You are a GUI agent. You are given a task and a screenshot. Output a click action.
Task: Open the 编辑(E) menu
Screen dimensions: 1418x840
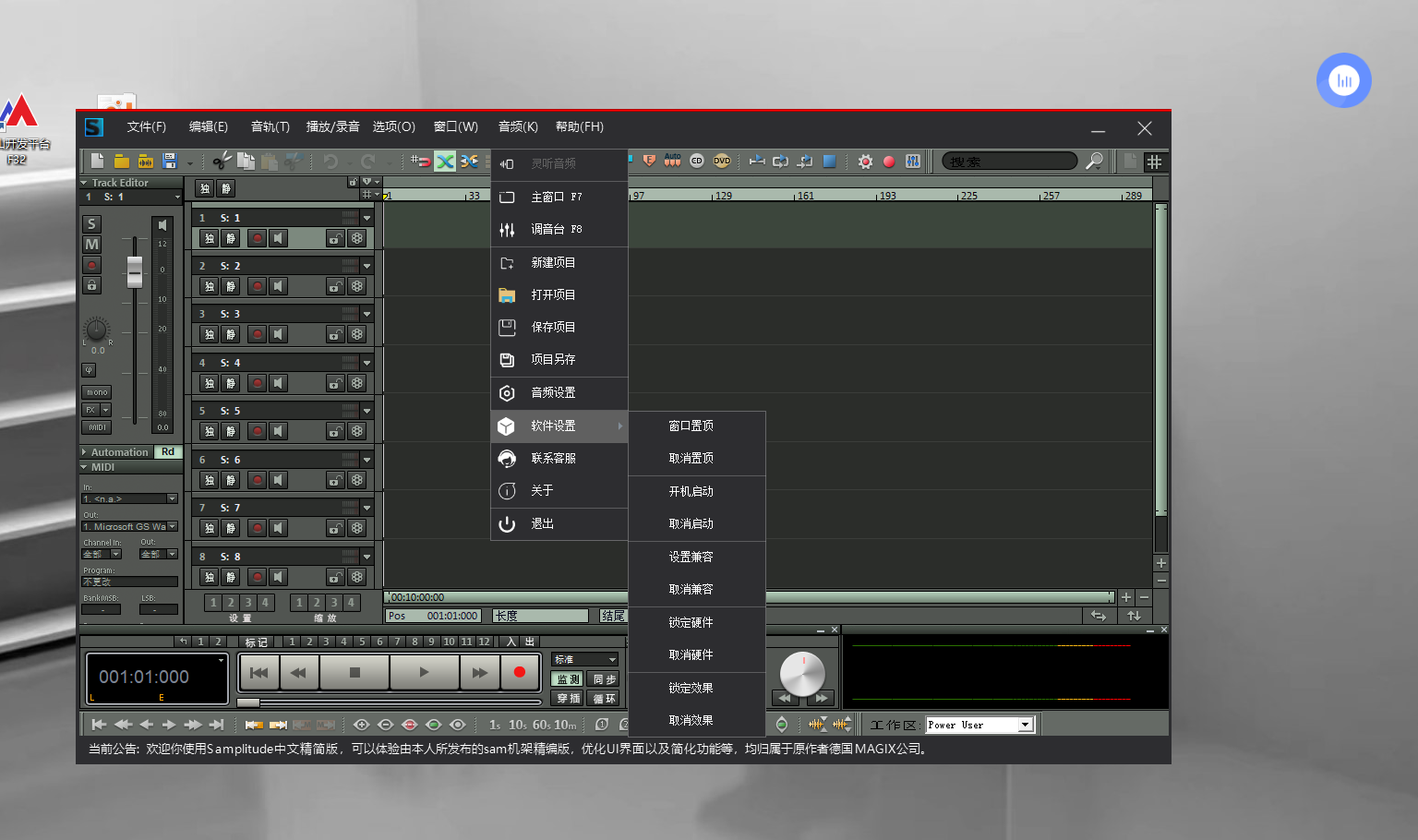209,126
